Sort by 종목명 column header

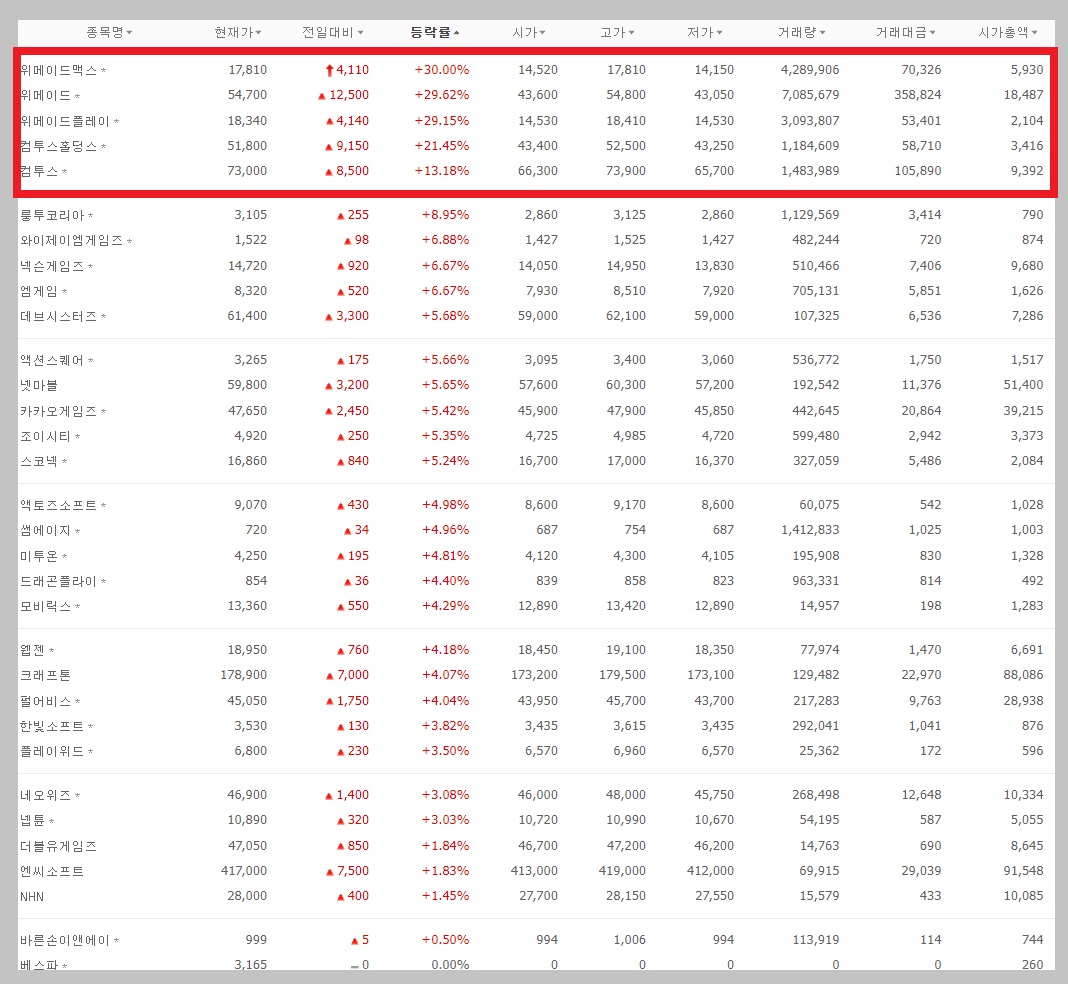tap(109, 33)
